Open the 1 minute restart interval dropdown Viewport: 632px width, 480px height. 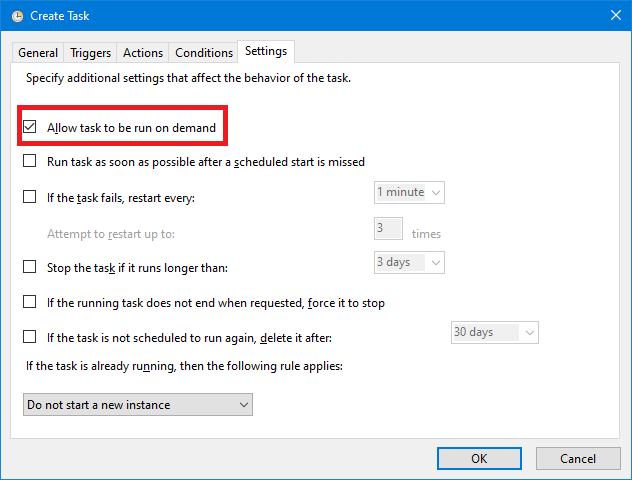pos(409,193)
